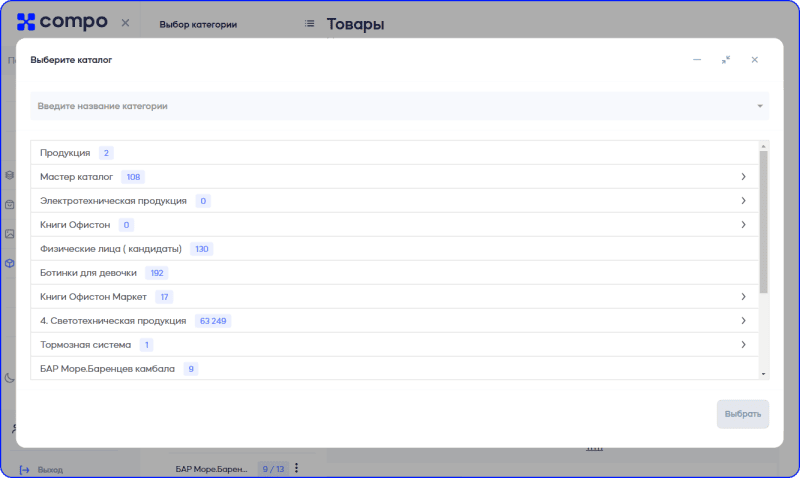Select БАР Море.Баренцев камбала catalog
Screen dimensions: 800x478
point(394,368)
